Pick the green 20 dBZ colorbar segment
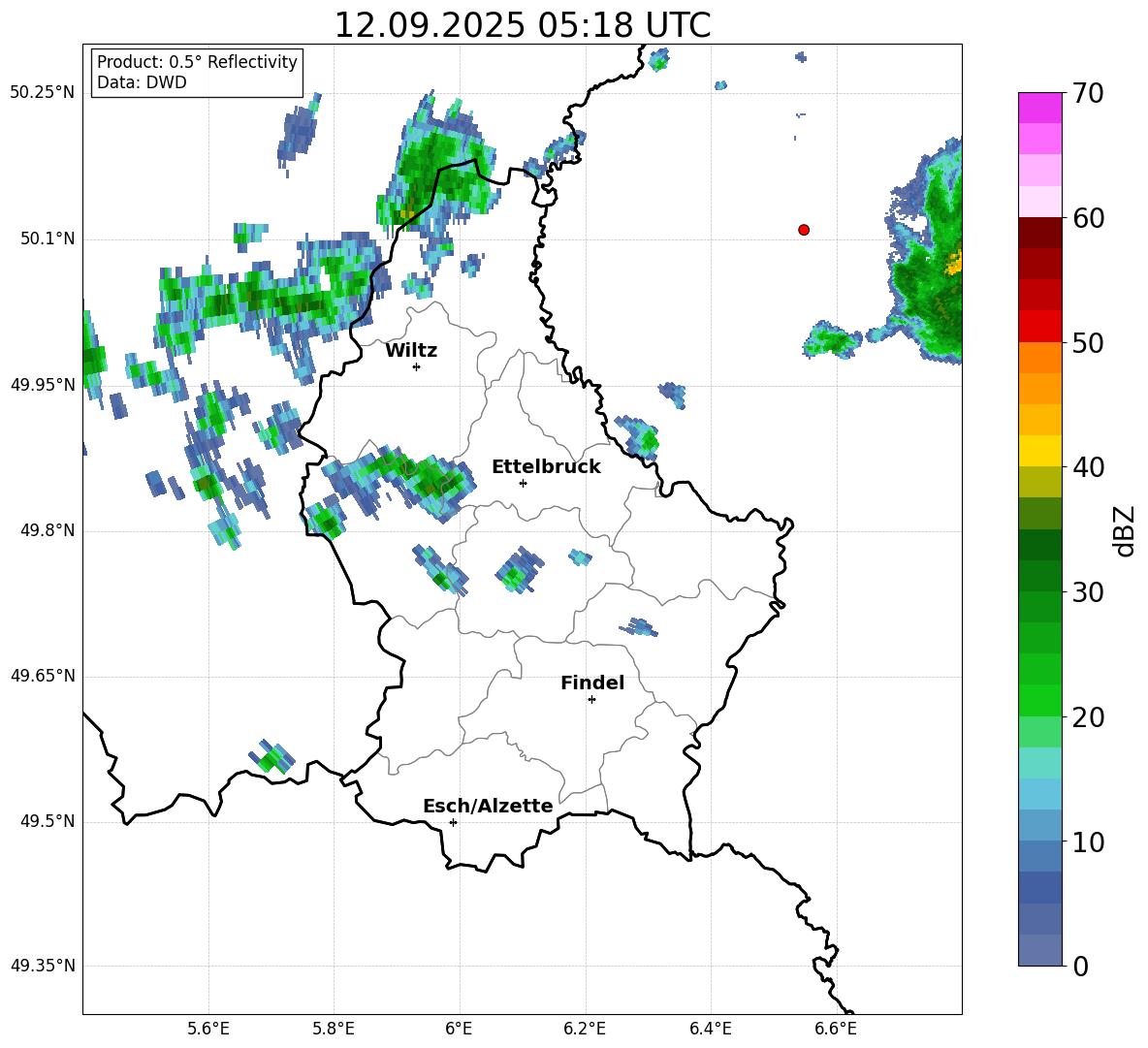The image size is (1148, 1048). click(1039, 700)
